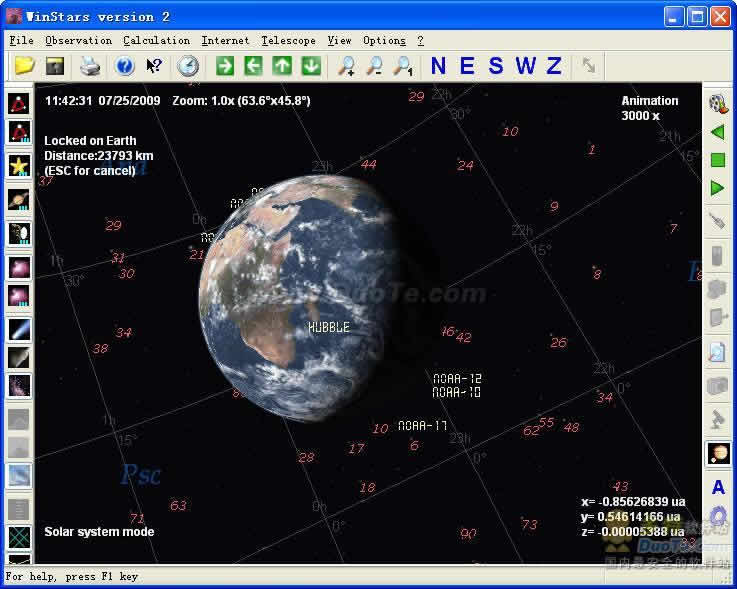The width and height of the screenshot is (737, 589).
Task: Open the Calculation menu
Action: tap(156, 41)
